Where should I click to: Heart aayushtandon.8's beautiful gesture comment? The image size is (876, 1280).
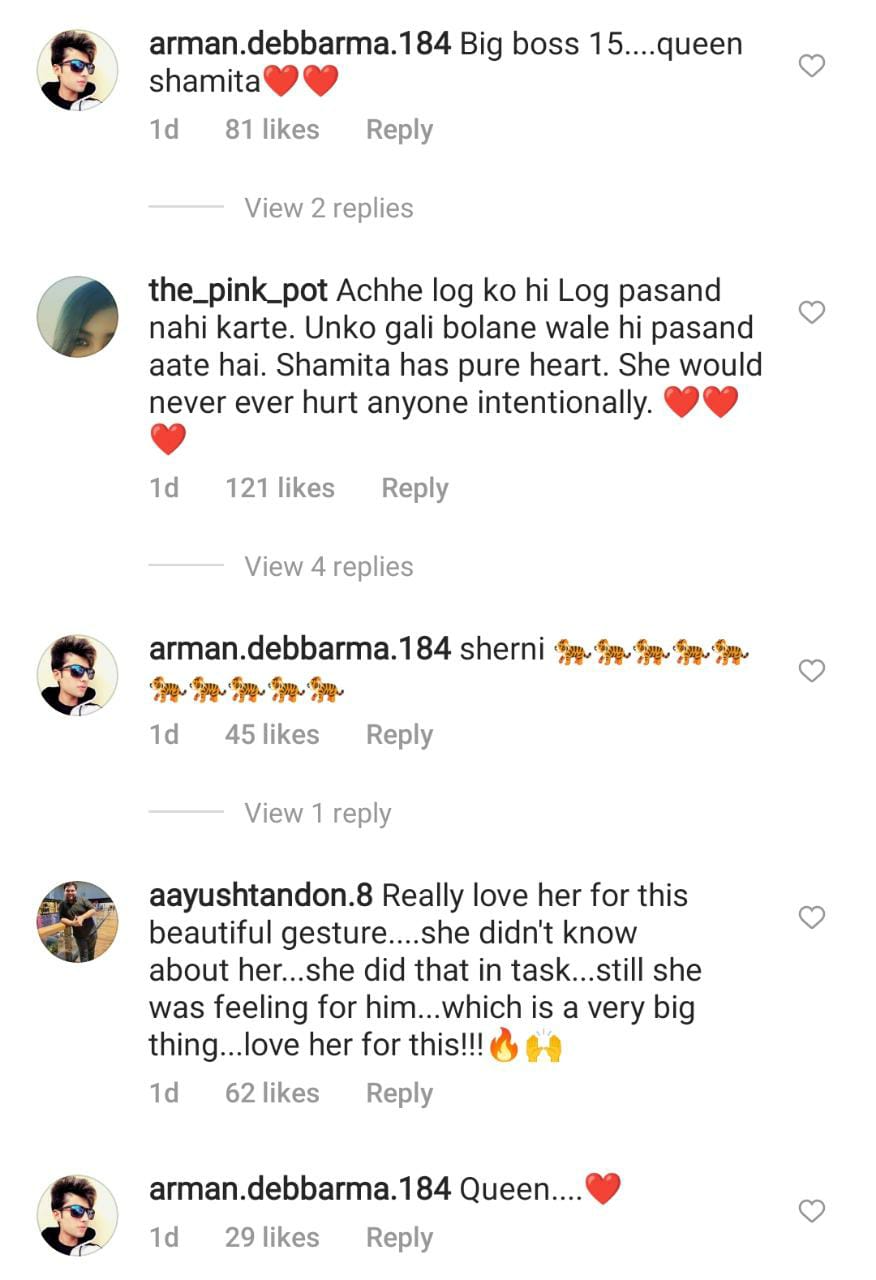pyautogui.click(x=812, y=917)
